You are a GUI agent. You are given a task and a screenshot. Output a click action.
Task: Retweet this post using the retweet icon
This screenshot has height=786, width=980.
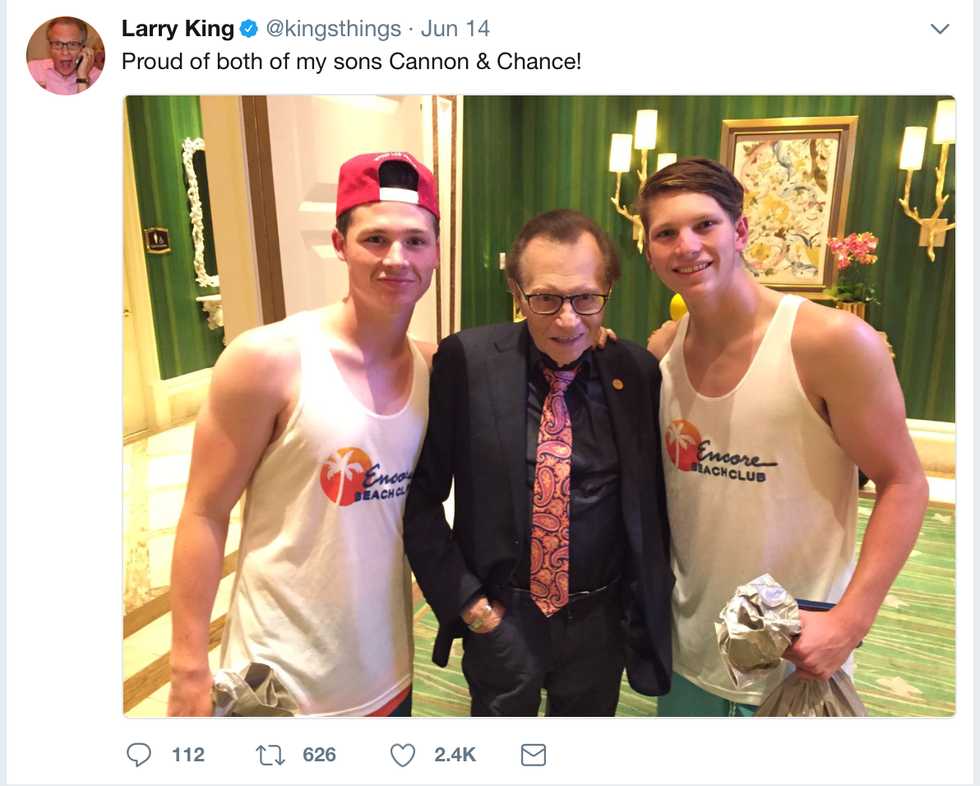point(270,755)
